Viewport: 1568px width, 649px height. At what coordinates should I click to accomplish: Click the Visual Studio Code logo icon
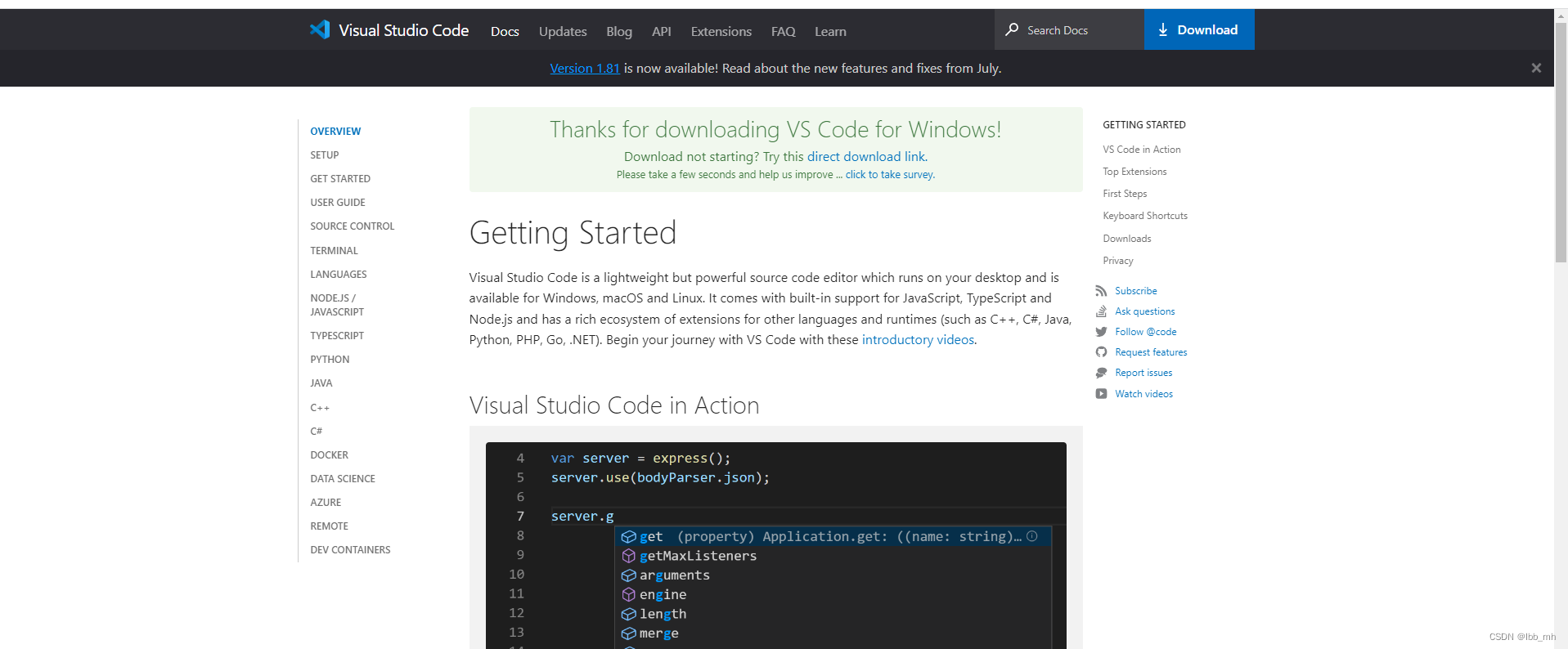pyautogui.click(x=320, y=30)
